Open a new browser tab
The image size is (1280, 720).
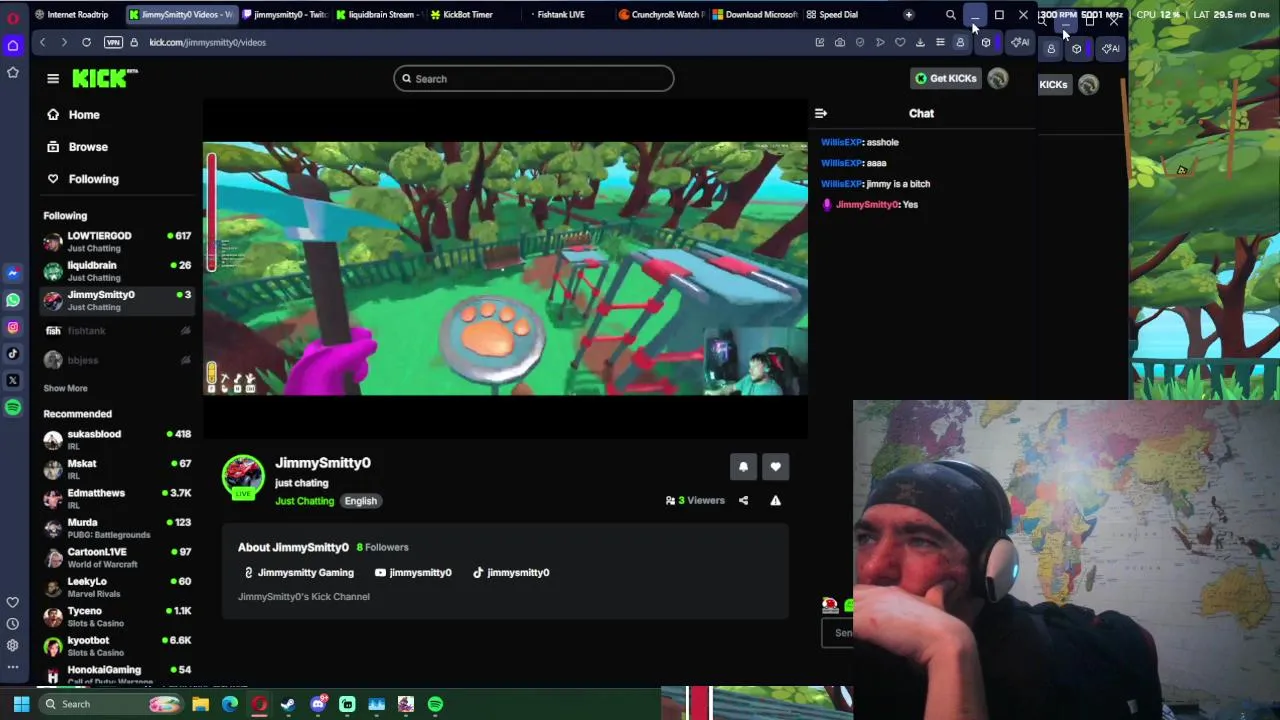tap(908, 15)
